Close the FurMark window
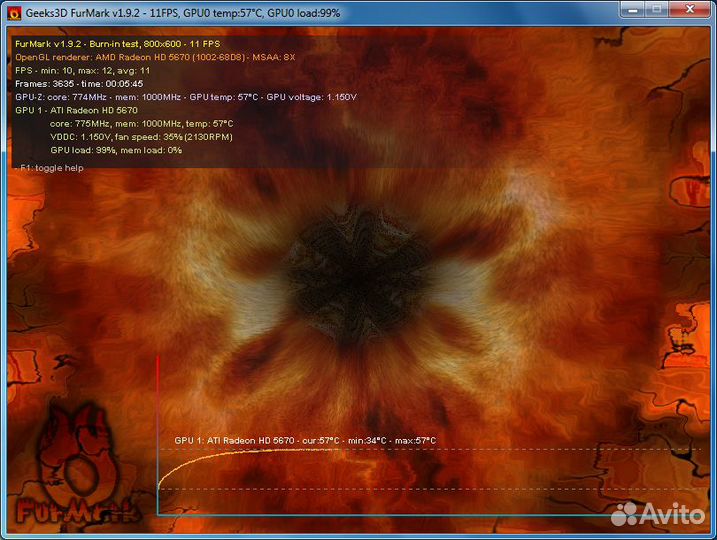Screen dimensions: 717x540 pyautogui.click(x=690, y=9)
